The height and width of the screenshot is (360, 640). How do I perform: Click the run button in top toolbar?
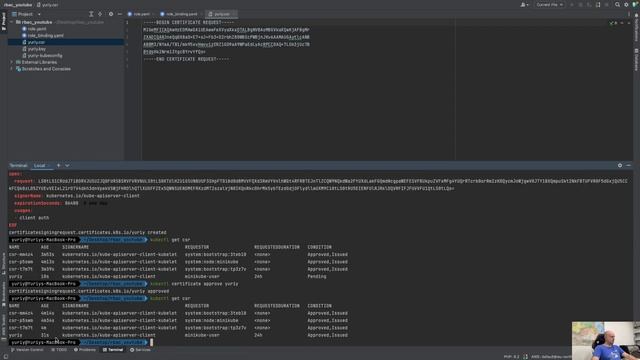[x=571, y=5]
